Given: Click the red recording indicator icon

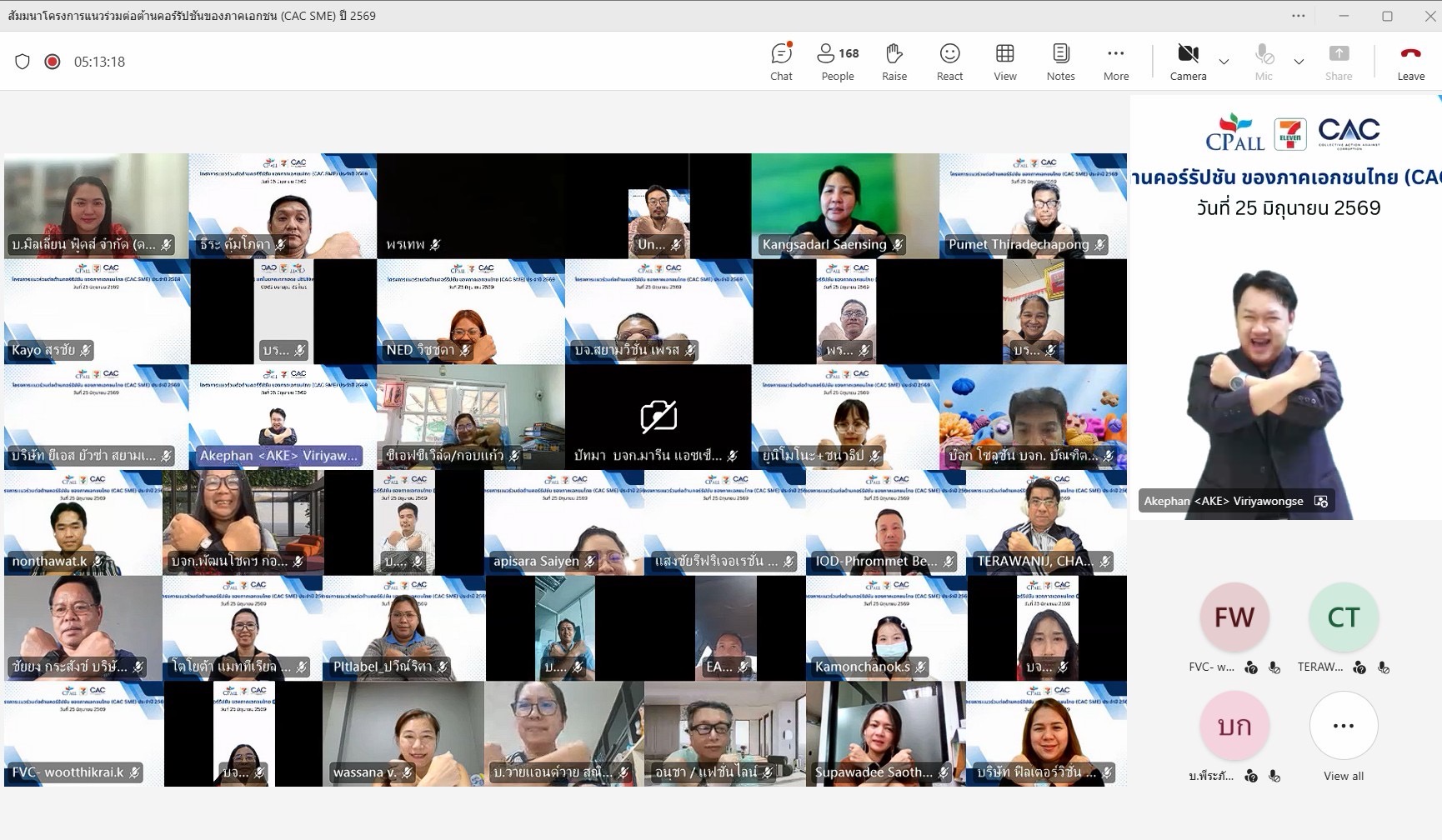Looking at the screenshot, I should pos(53,62).
